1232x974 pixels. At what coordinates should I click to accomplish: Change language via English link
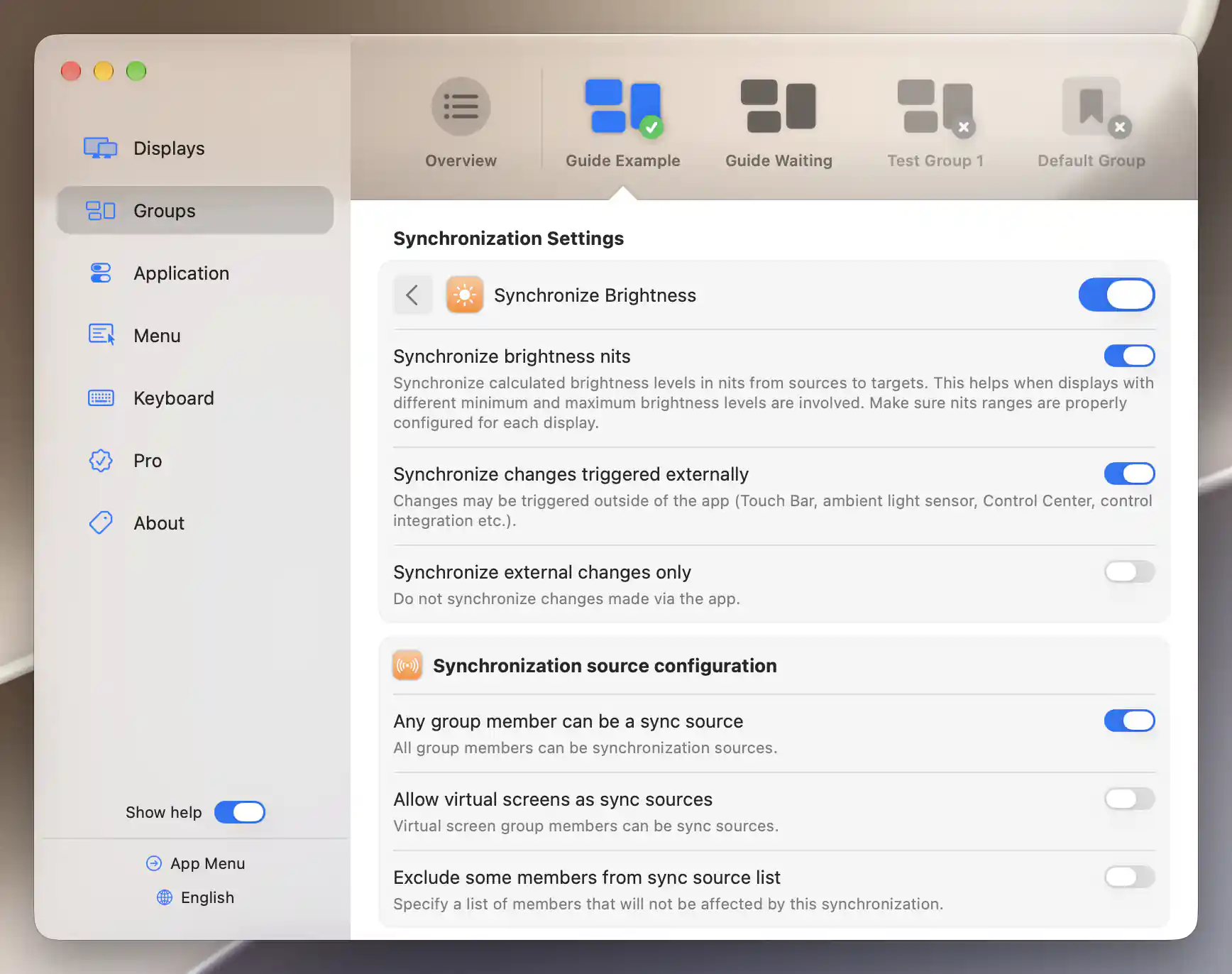(207, 897)
